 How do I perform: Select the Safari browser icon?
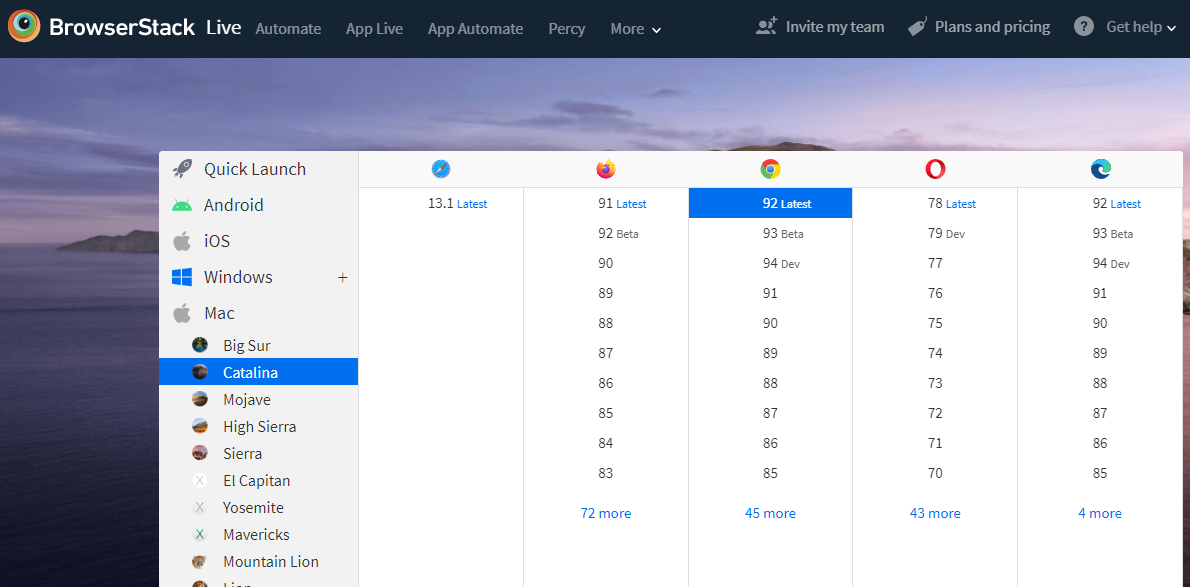(441, 169)
